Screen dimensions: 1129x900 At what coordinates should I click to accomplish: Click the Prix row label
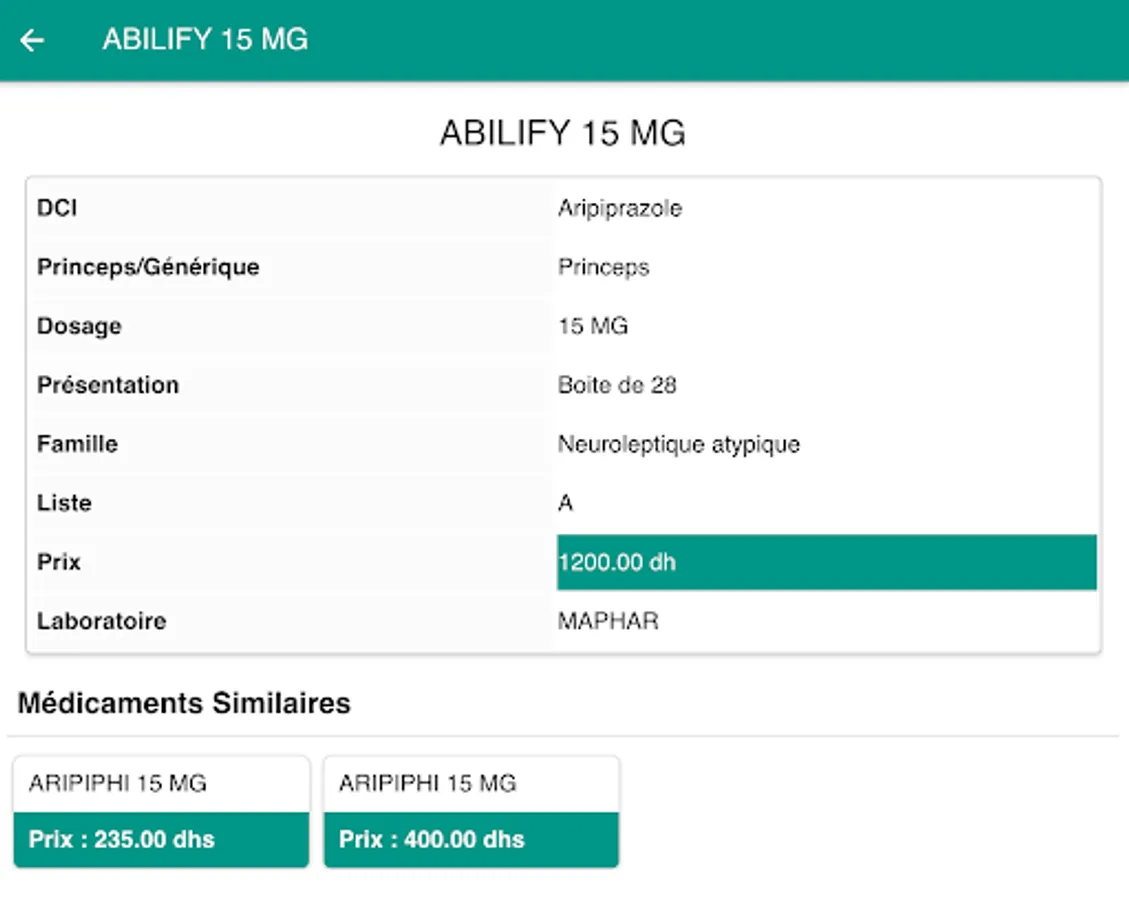pyautogui.click(x=59, y=562)
